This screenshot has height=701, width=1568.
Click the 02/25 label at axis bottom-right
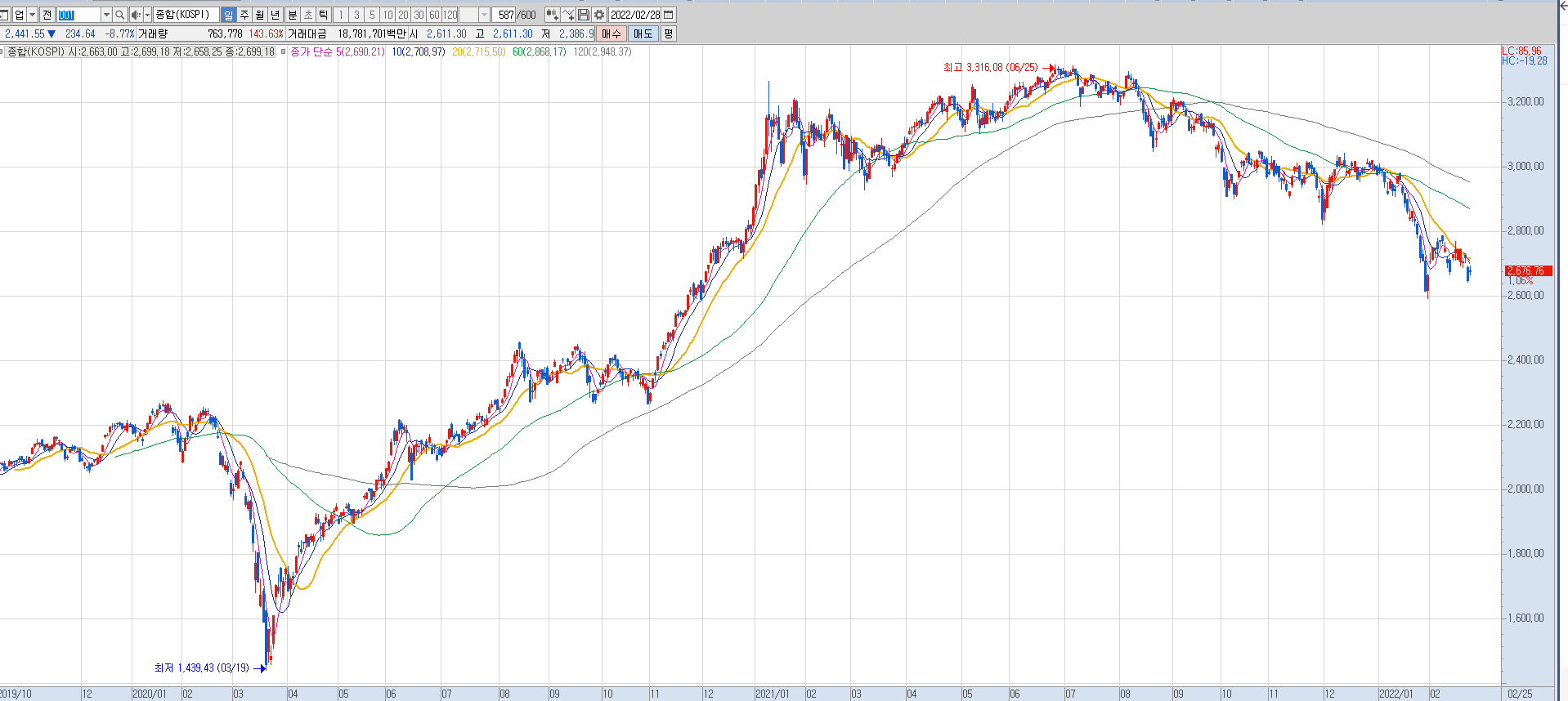point(1520,694)
